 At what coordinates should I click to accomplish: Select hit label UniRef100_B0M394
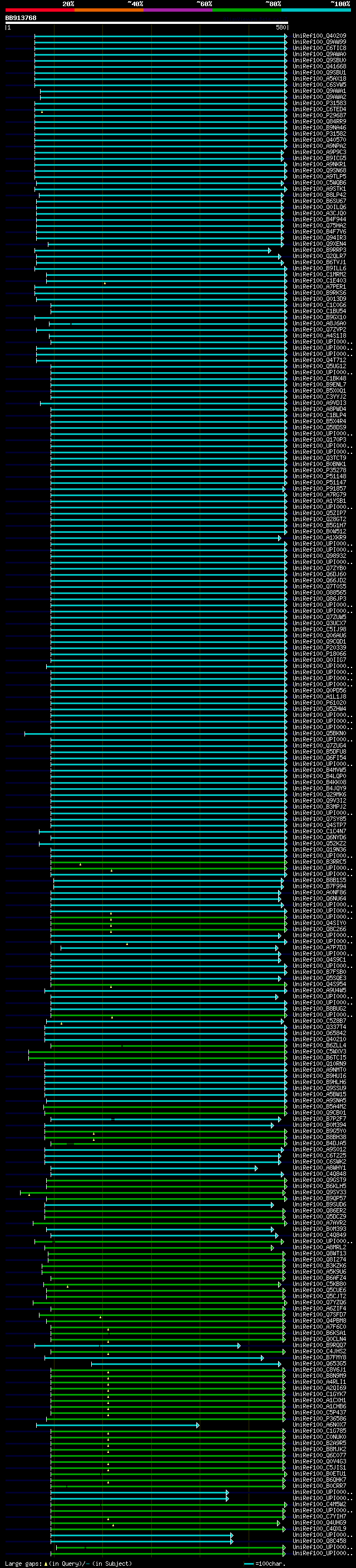[319, 1125]
